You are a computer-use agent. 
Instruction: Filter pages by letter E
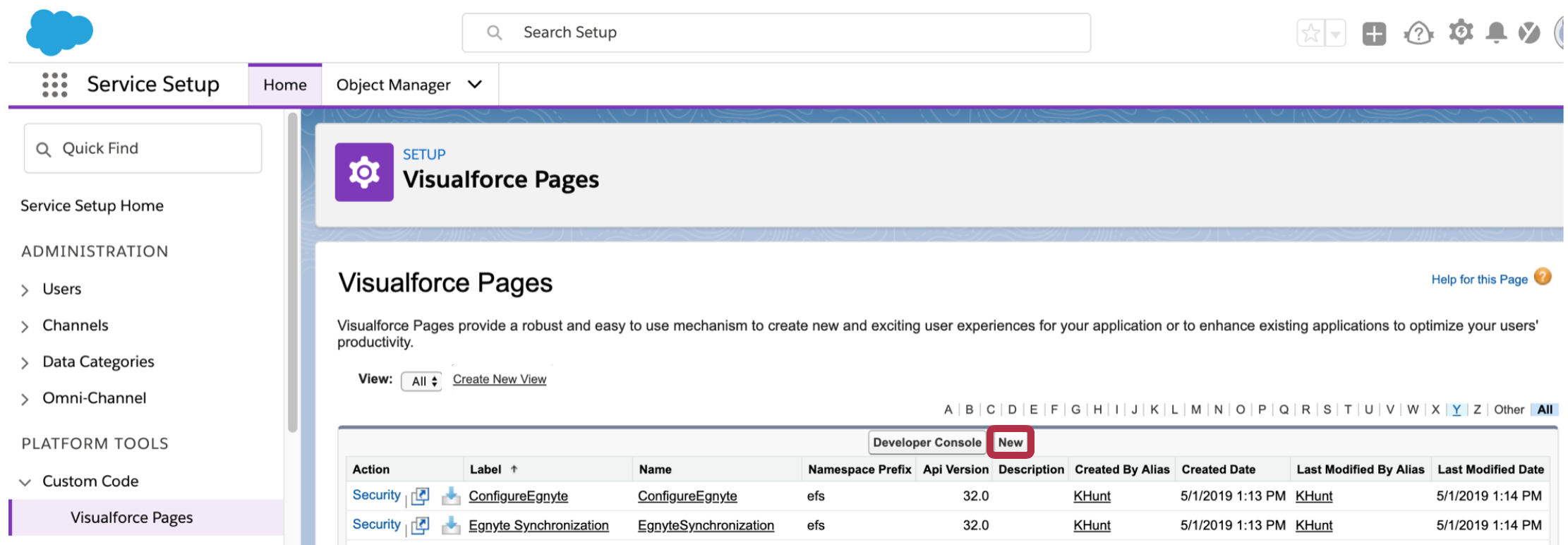(x=1034, y=409)
